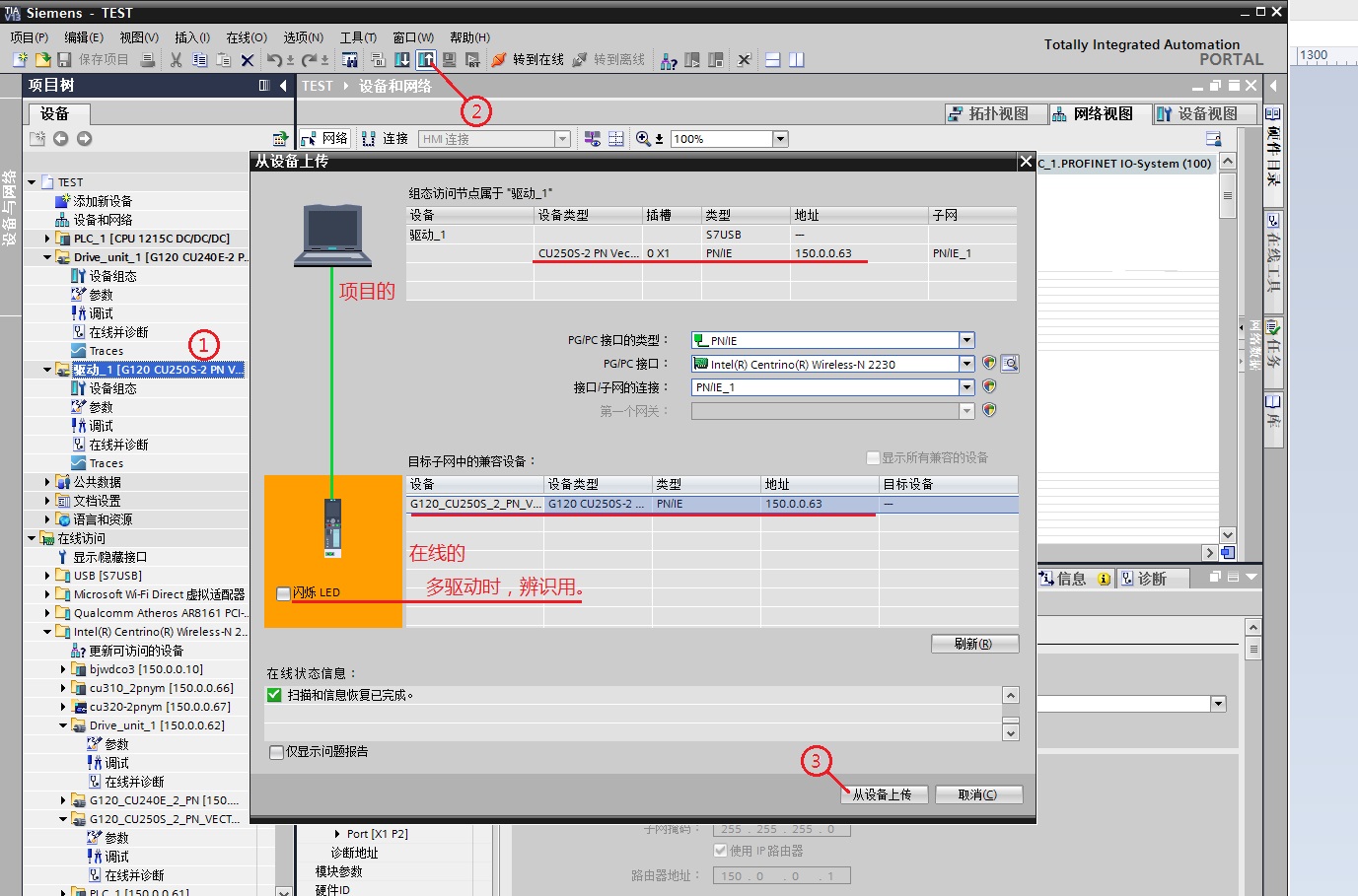Click the online status scrollbar down arrow
1358x896 pixels.
[x=1011, y=732]
